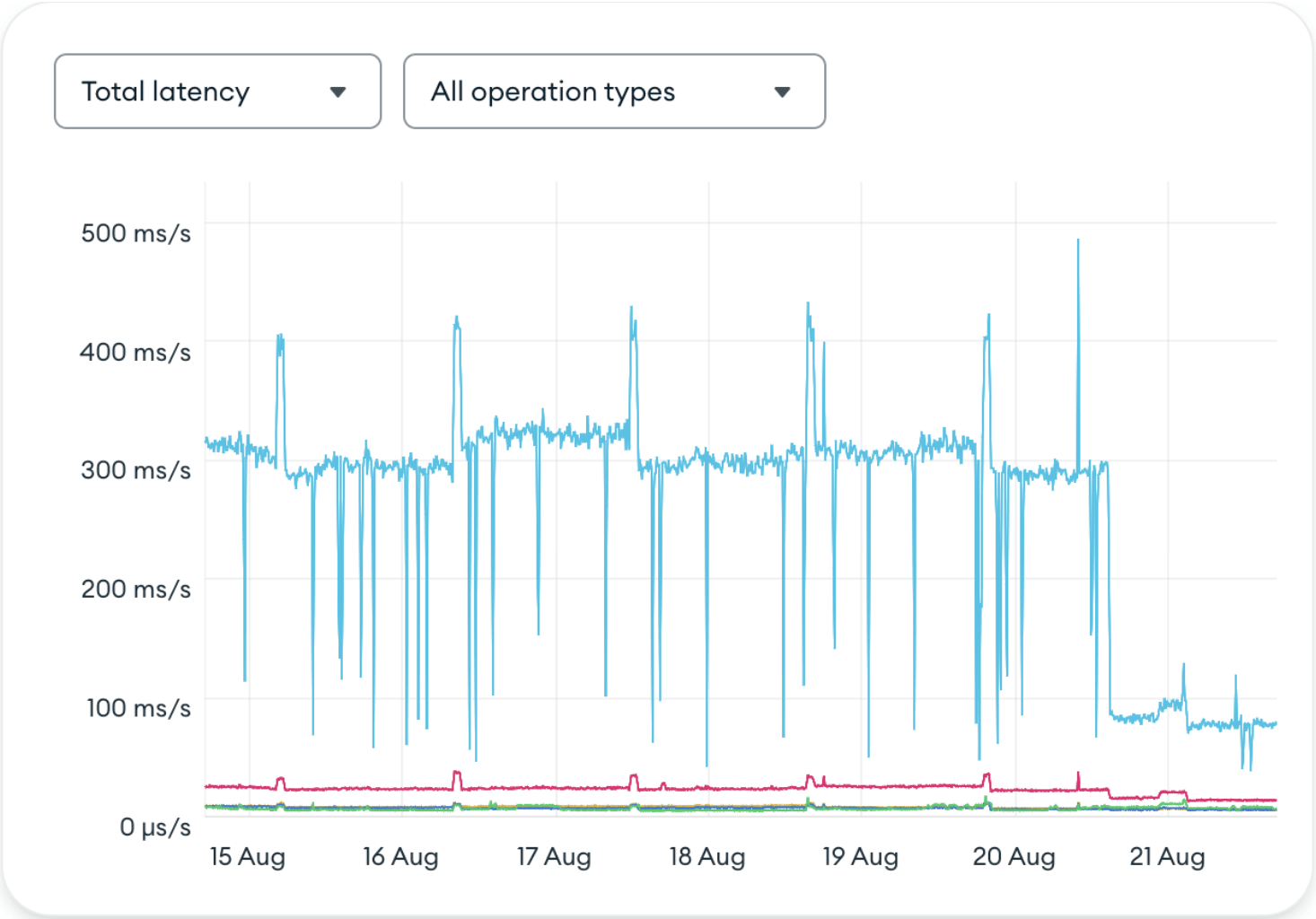Viewport: 1316px width, 919px height.
Task: Click the 200 ms/s y-axis label
Action: pyautogui.click(x=136, y=590)
